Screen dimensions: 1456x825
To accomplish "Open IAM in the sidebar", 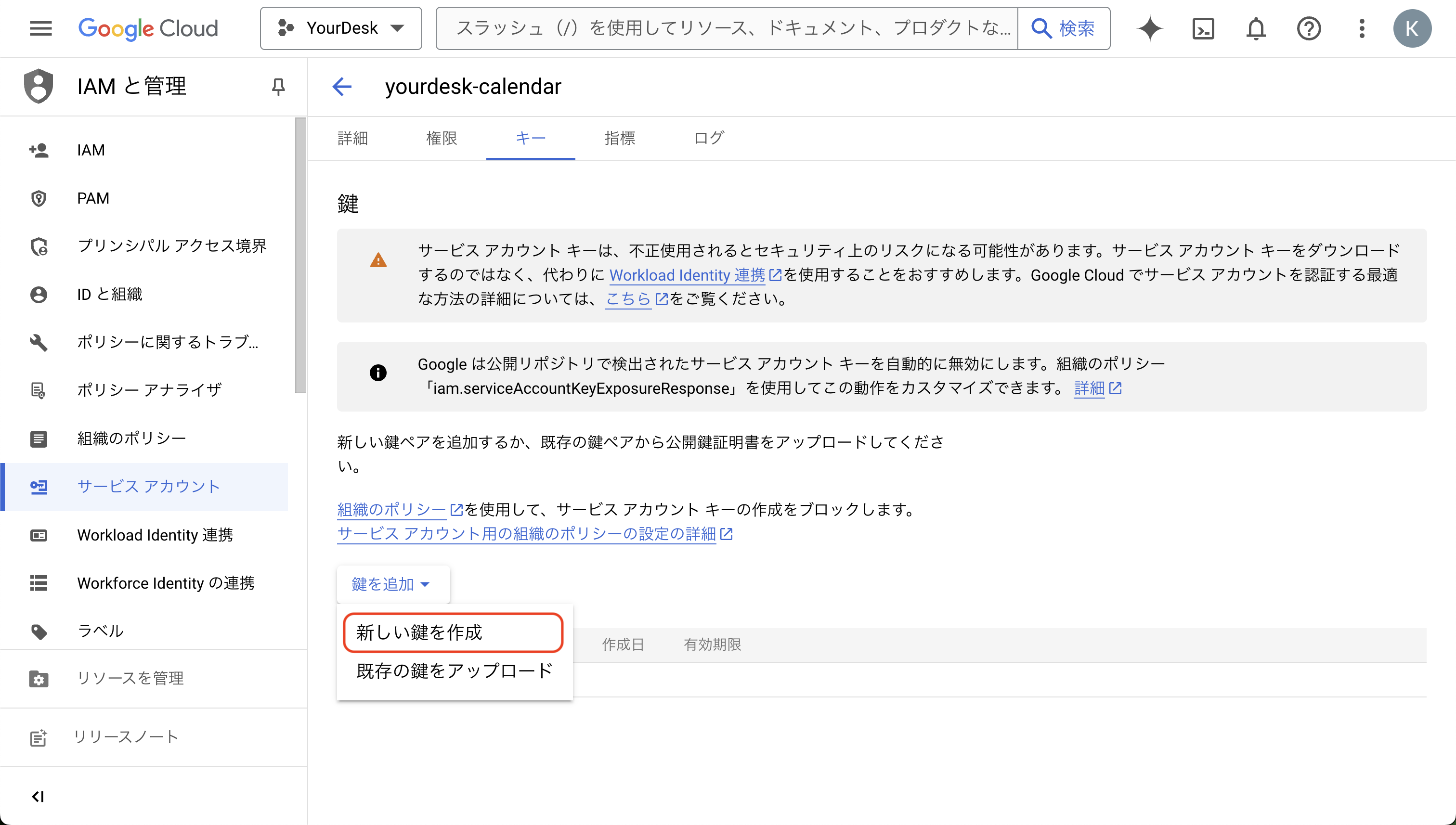I will tap(144, 150).
